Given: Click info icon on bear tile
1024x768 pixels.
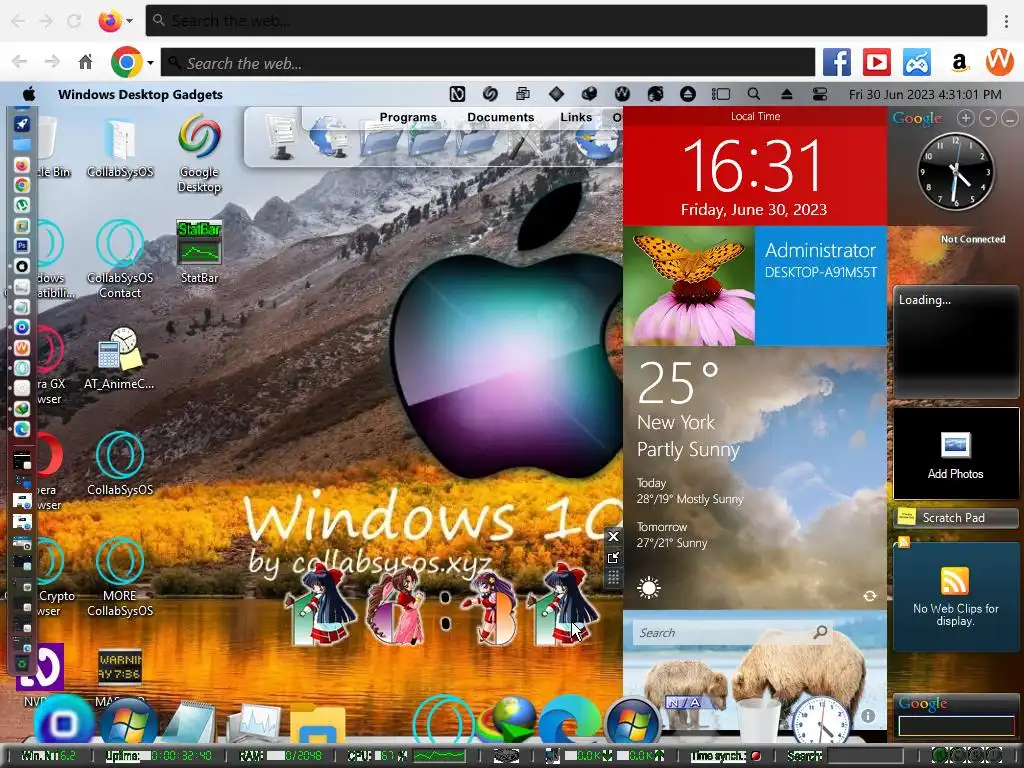Looking at the screenshot, I should 867,716.
